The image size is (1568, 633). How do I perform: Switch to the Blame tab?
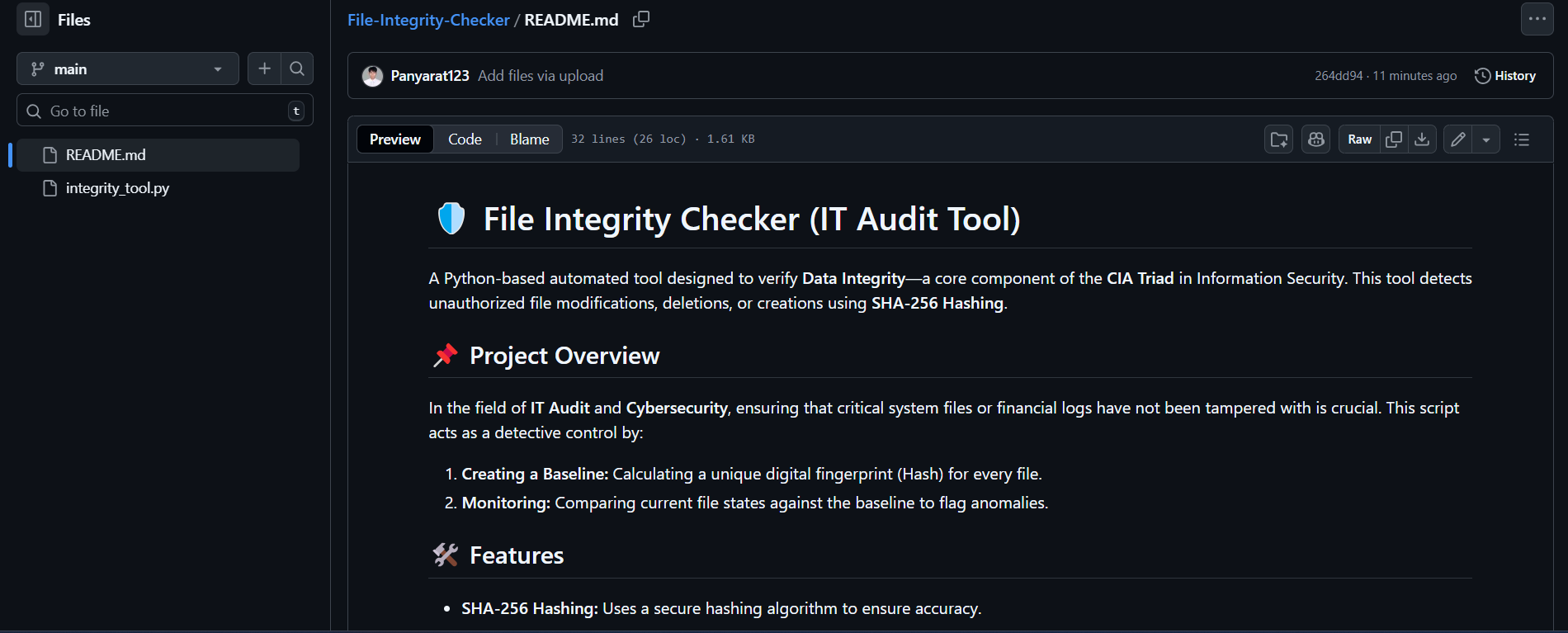(529, 139)
